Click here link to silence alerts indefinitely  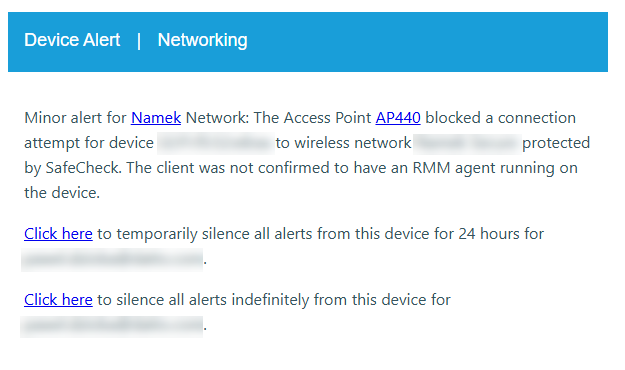58,300
